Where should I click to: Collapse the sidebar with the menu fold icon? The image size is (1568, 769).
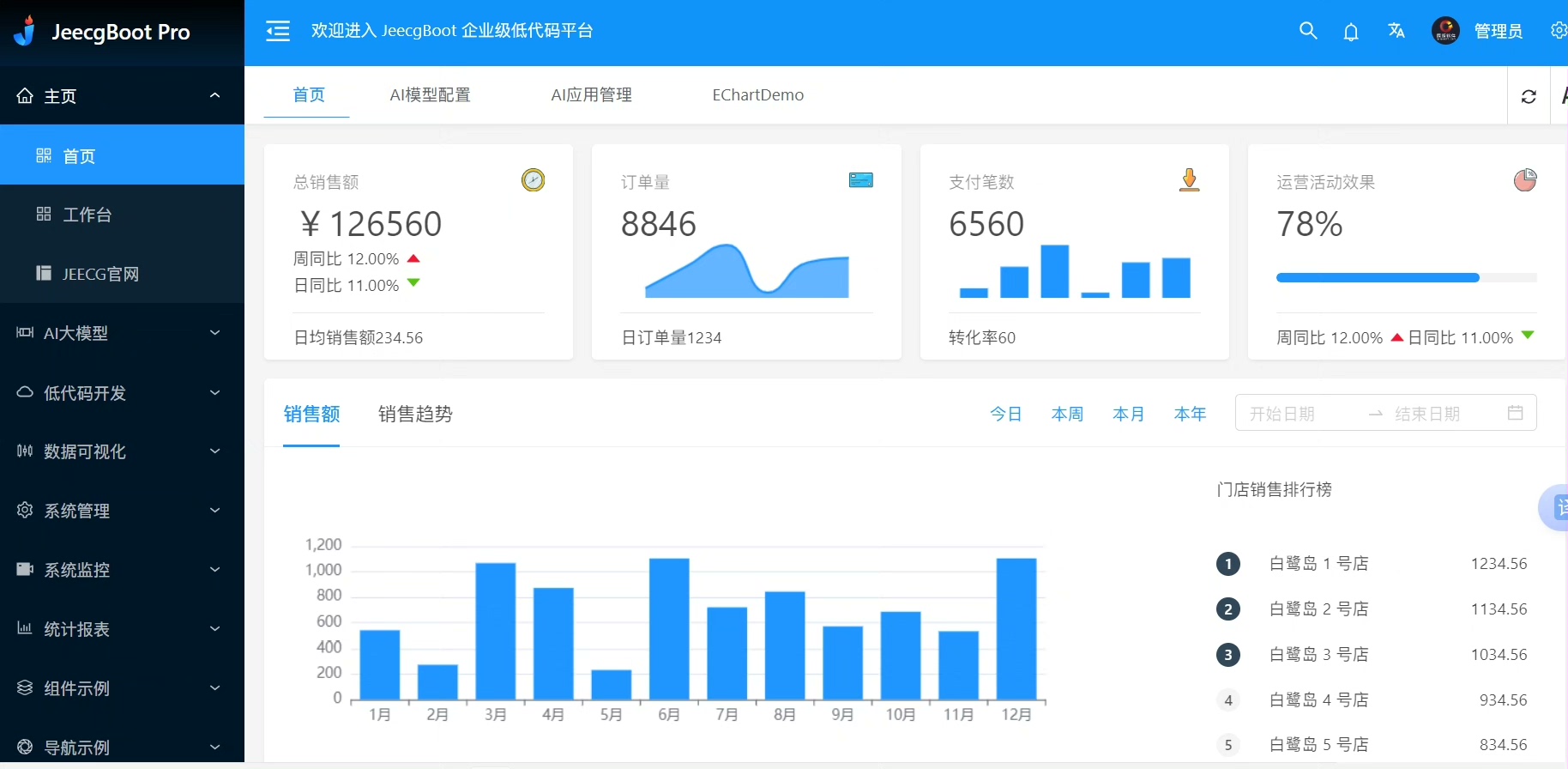278,32
